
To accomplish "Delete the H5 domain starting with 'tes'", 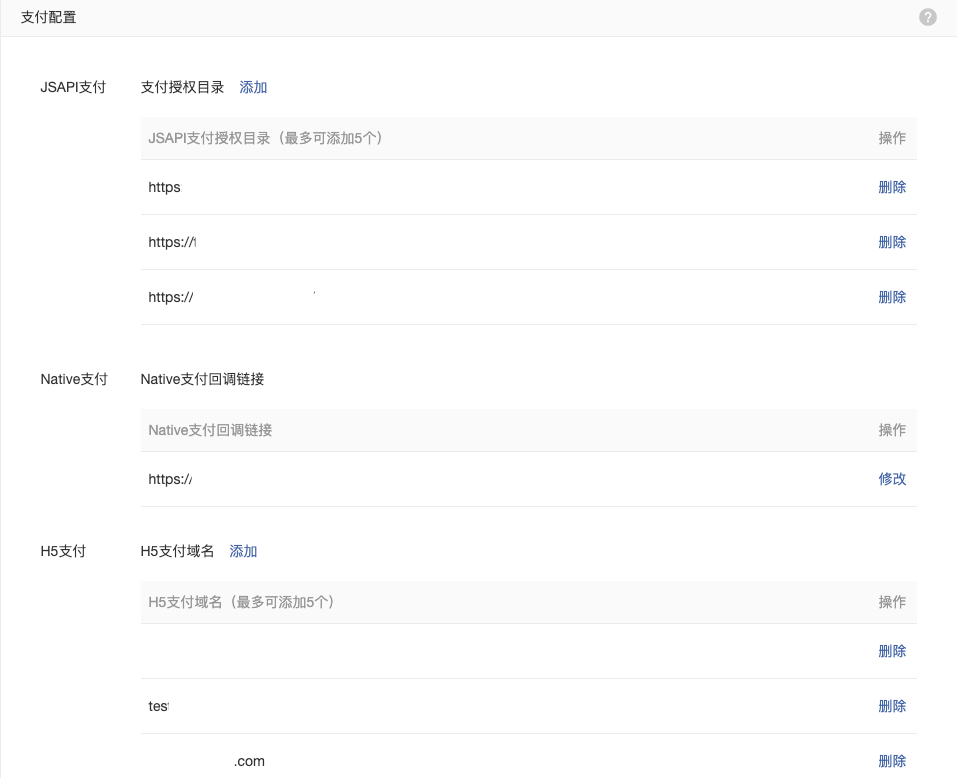I will click(891, 706).
